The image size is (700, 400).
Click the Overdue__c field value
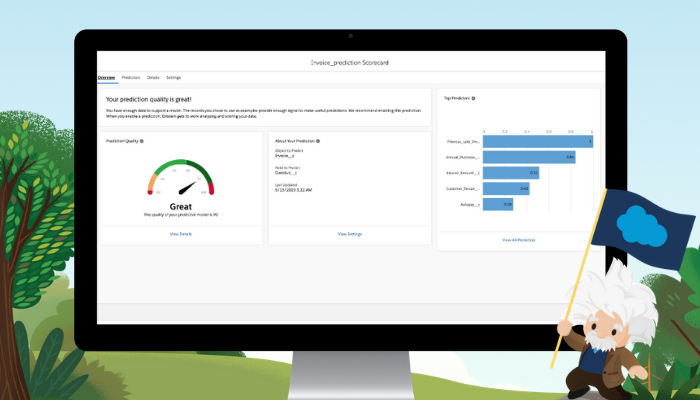point(286,173)
